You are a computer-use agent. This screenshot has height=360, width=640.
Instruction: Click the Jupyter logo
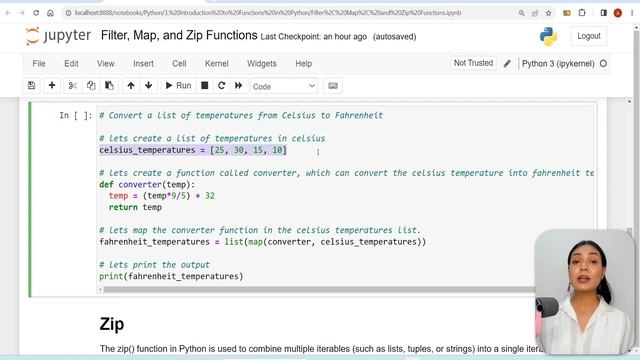click(x=58, y=36)
